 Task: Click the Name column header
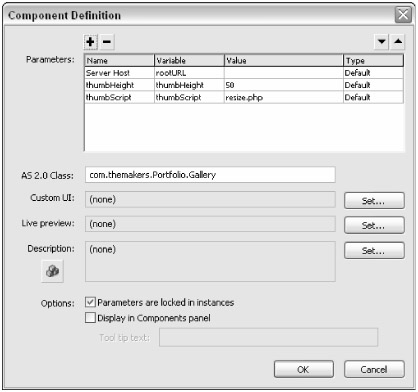[x=119, y=61]
